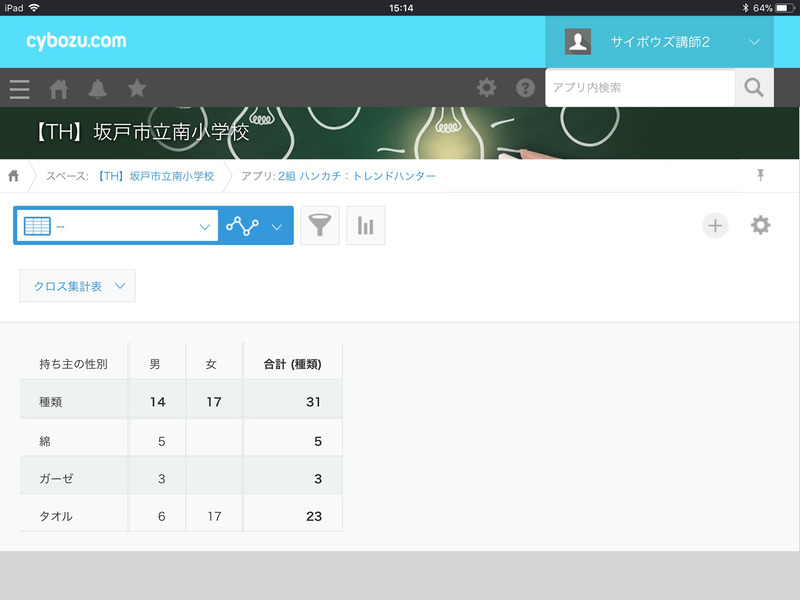
Task: Click the search magnifier button
Action: [x=754, y=88]
